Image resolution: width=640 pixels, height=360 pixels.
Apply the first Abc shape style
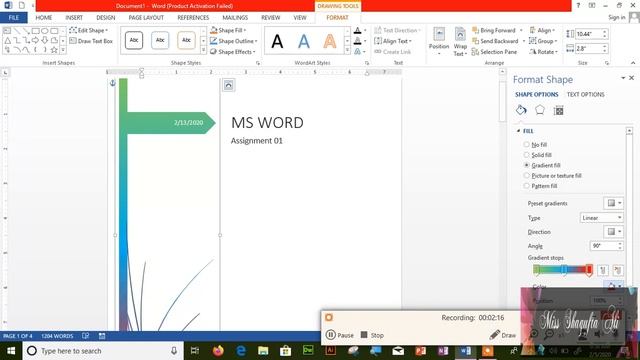(x=134, y=40)
